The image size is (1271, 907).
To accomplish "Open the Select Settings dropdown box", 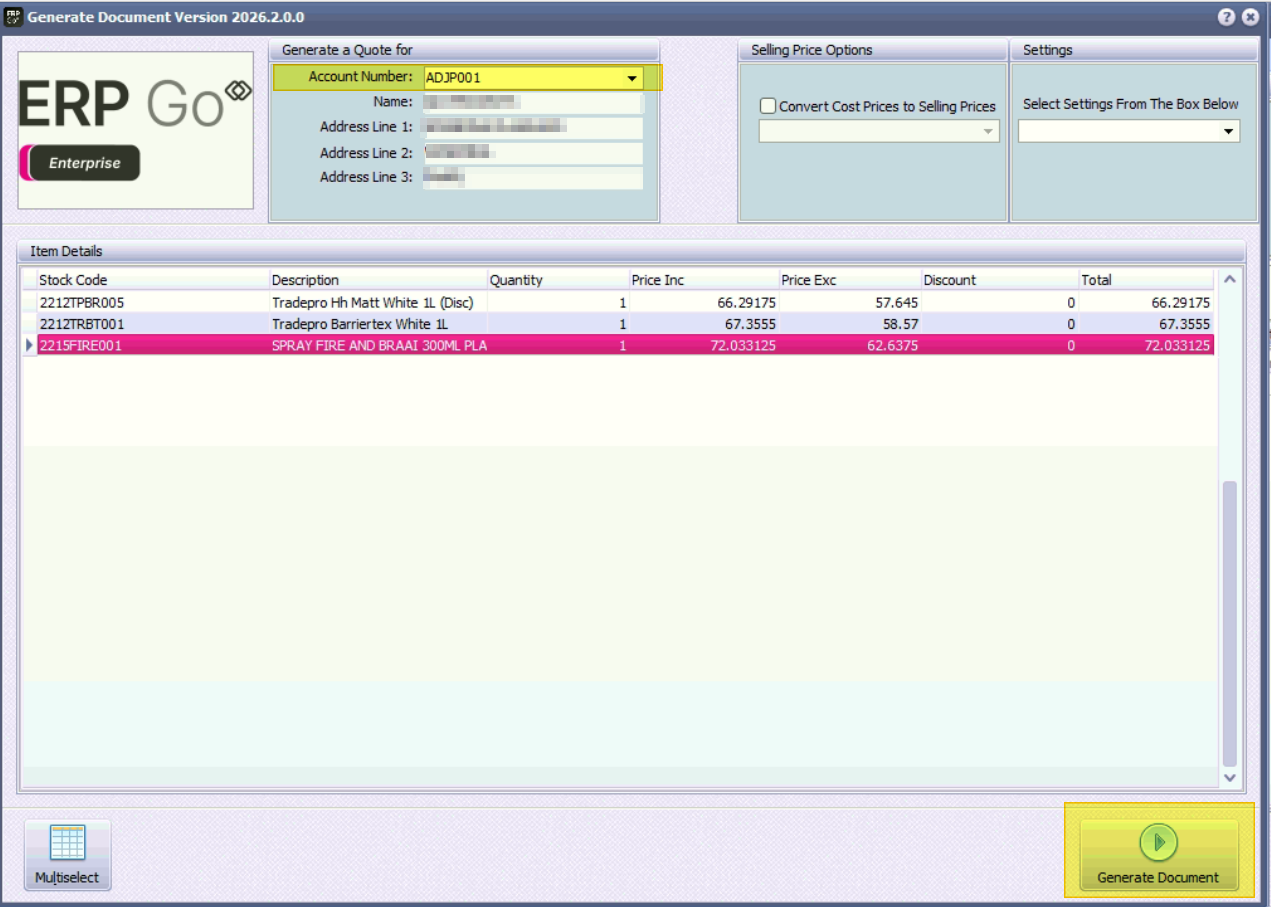I will 1228,131.
